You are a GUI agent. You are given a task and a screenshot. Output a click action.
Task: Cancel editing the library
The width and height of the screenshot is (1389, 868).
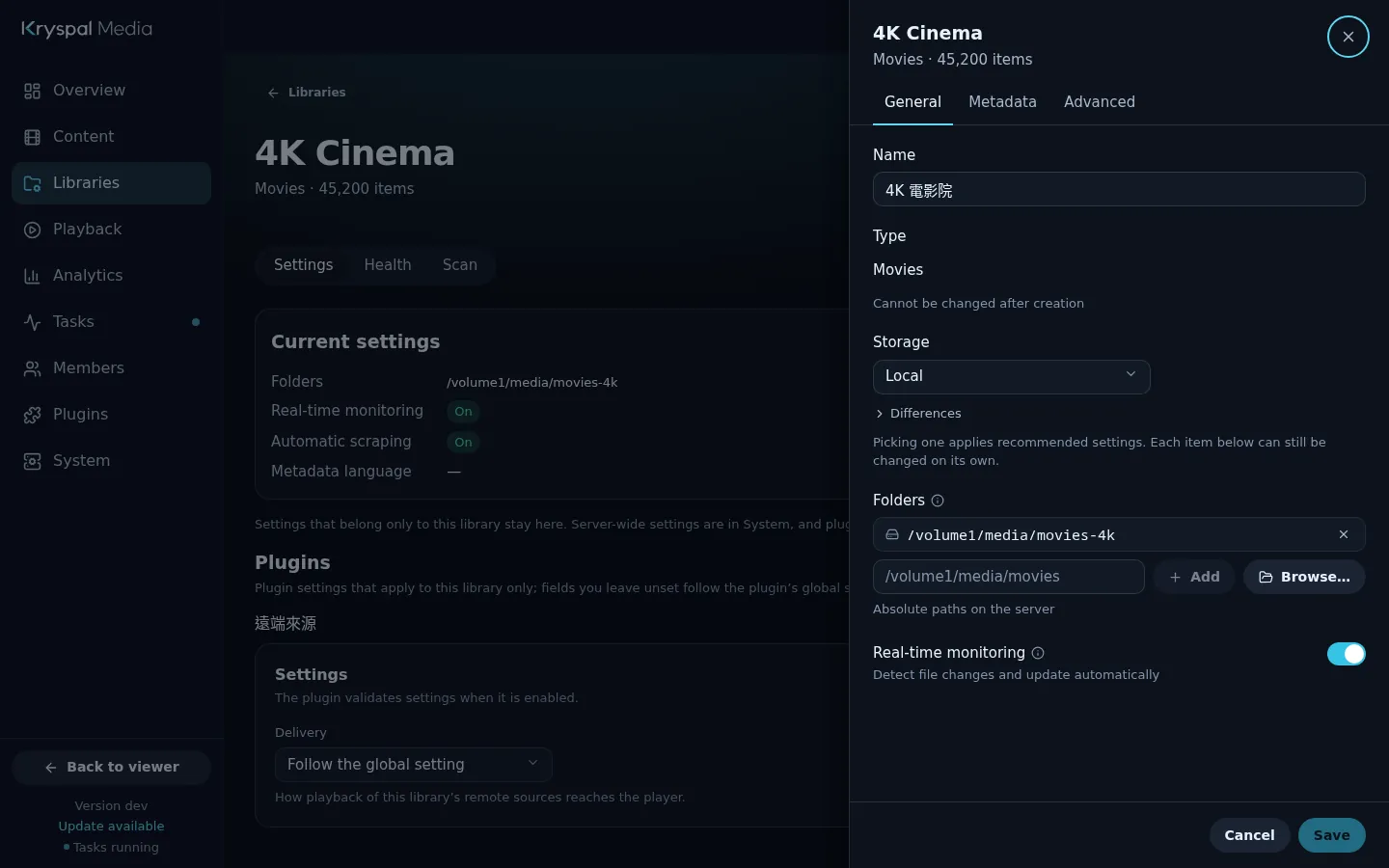1249,835
